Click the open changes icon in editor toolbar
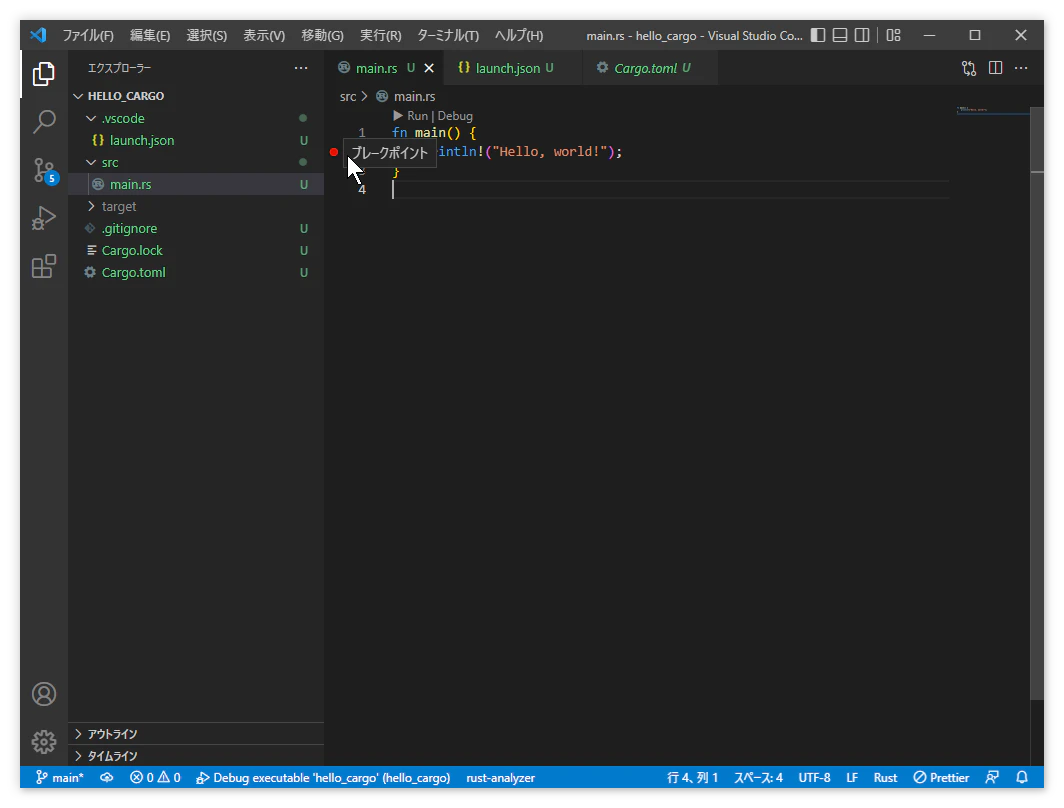Image resolution: width=1064 pixels, height=808 pixels. coord(969,68)
